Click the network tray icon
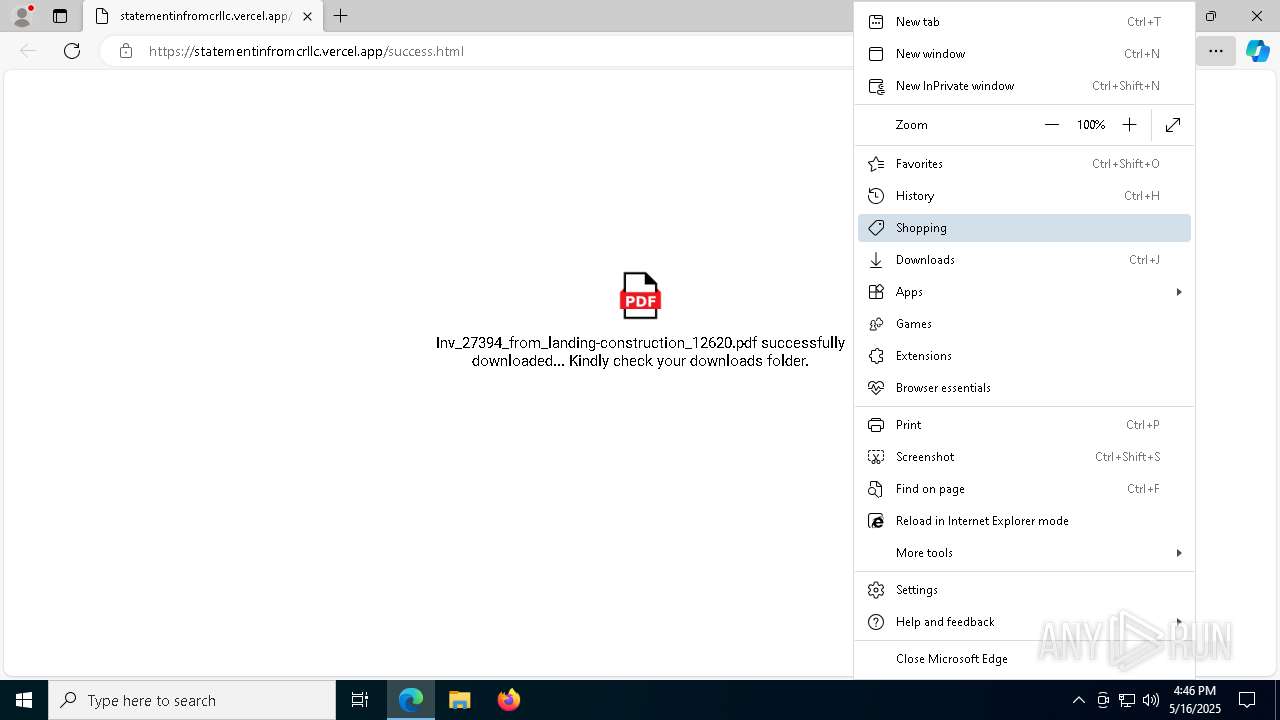 pos(1127,700)
